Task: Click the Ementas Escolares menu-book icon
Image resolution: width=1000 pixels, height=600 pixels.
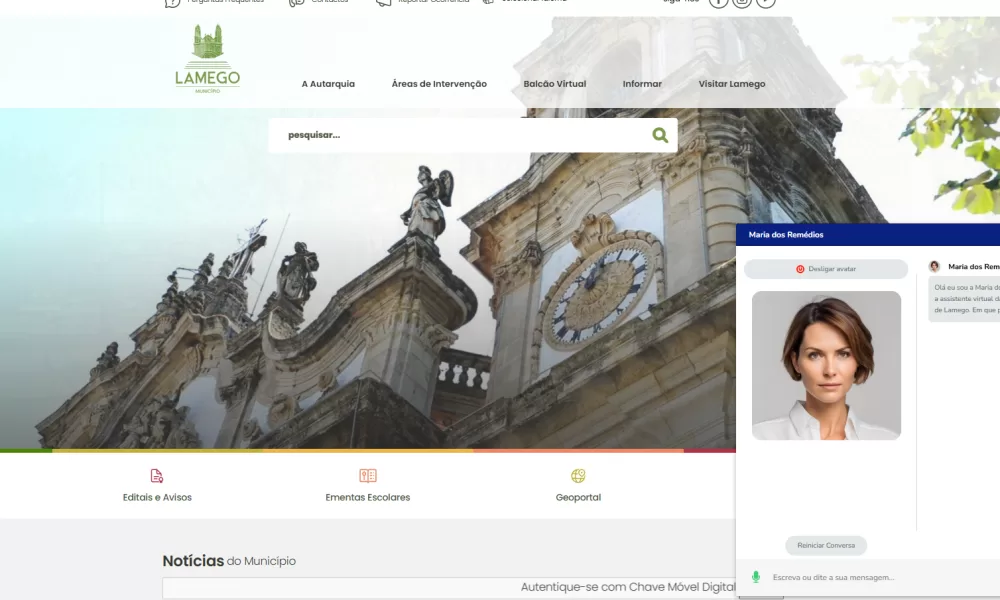Action: (368, 476)
